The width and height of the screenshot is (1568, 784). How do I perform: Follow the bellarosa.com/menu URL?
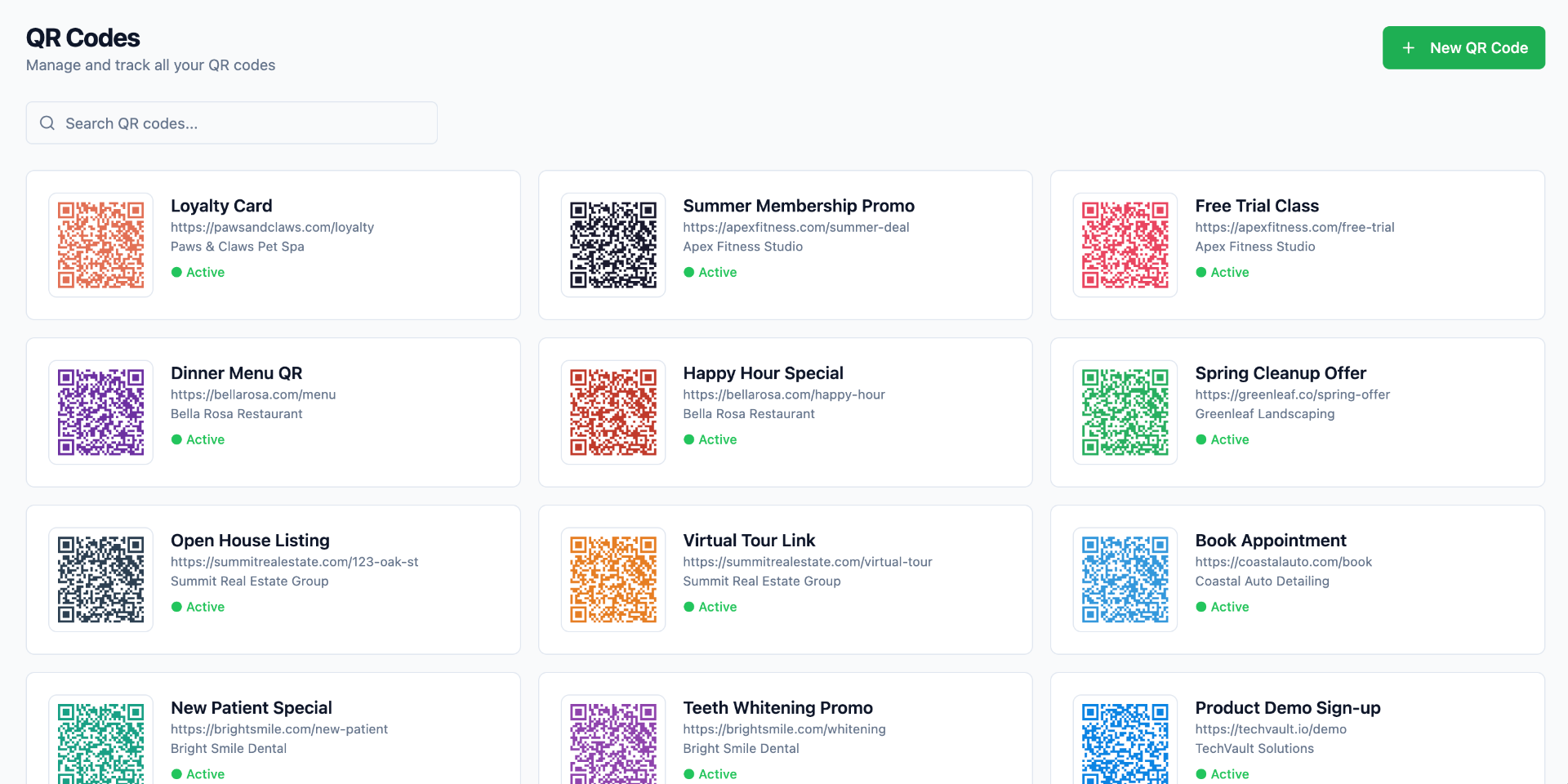(253, 394)
